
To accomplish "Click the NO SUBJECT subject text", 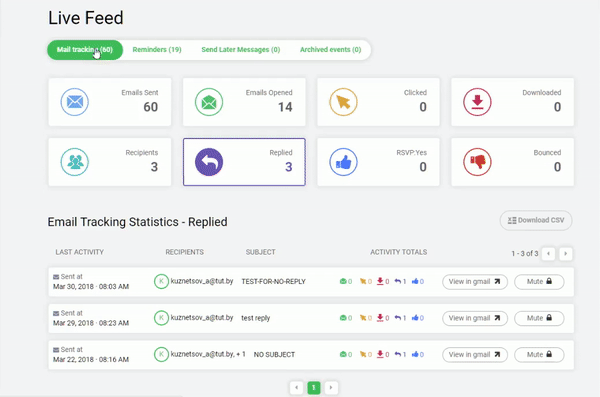I will [274, 355].
